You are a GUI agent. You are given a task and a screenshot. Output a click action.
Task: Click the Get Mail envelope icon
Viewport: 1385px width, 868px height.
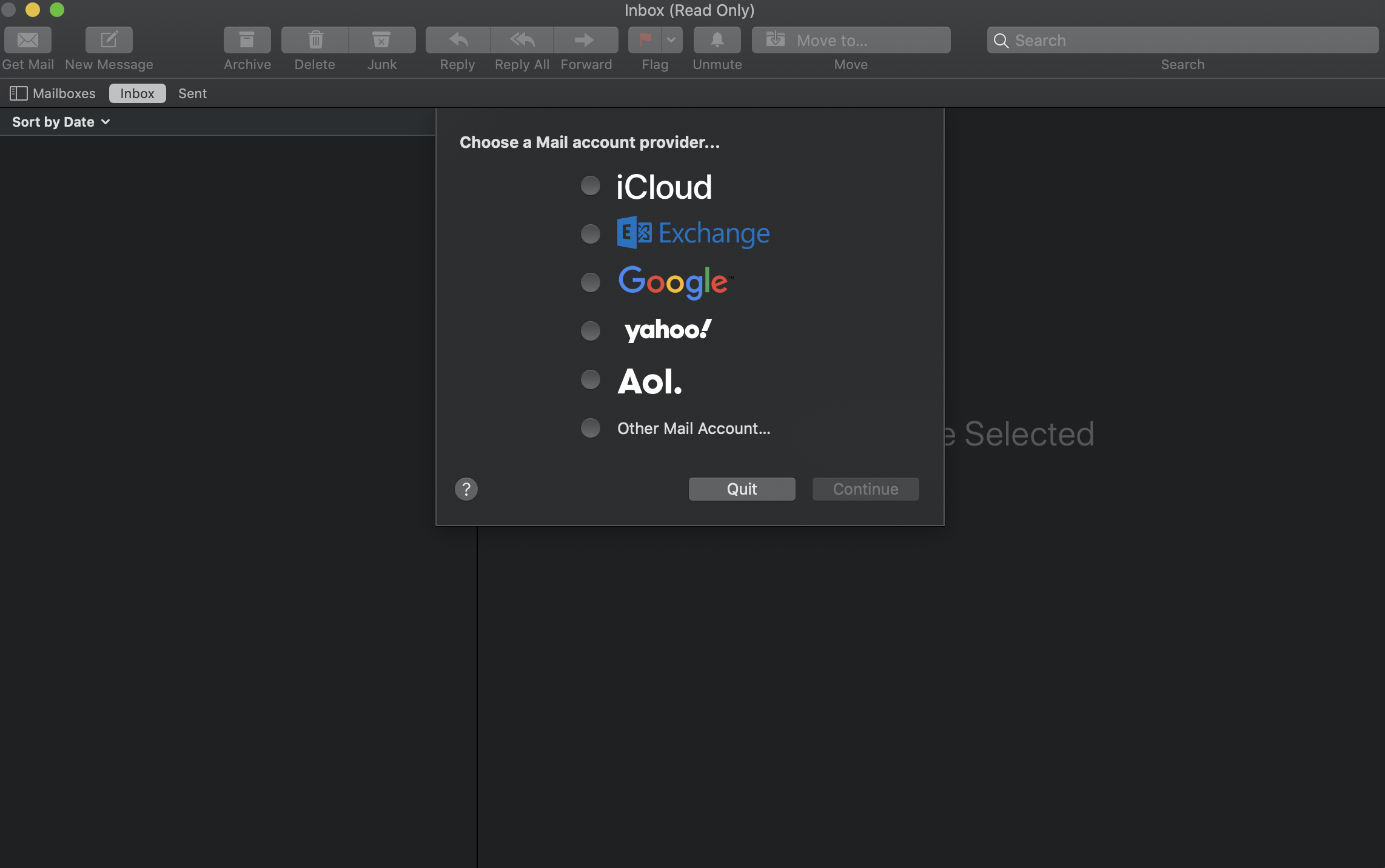click(x=28, y=40)
